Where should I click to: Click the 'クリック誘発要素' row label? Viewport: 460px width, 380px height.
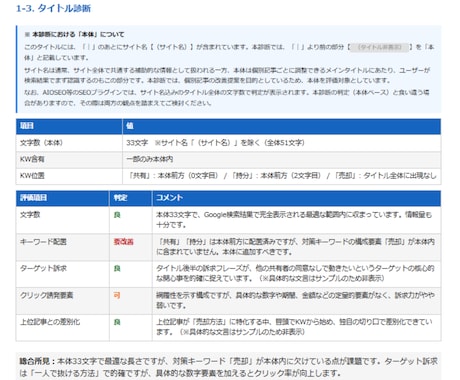(x=47, y=295)
